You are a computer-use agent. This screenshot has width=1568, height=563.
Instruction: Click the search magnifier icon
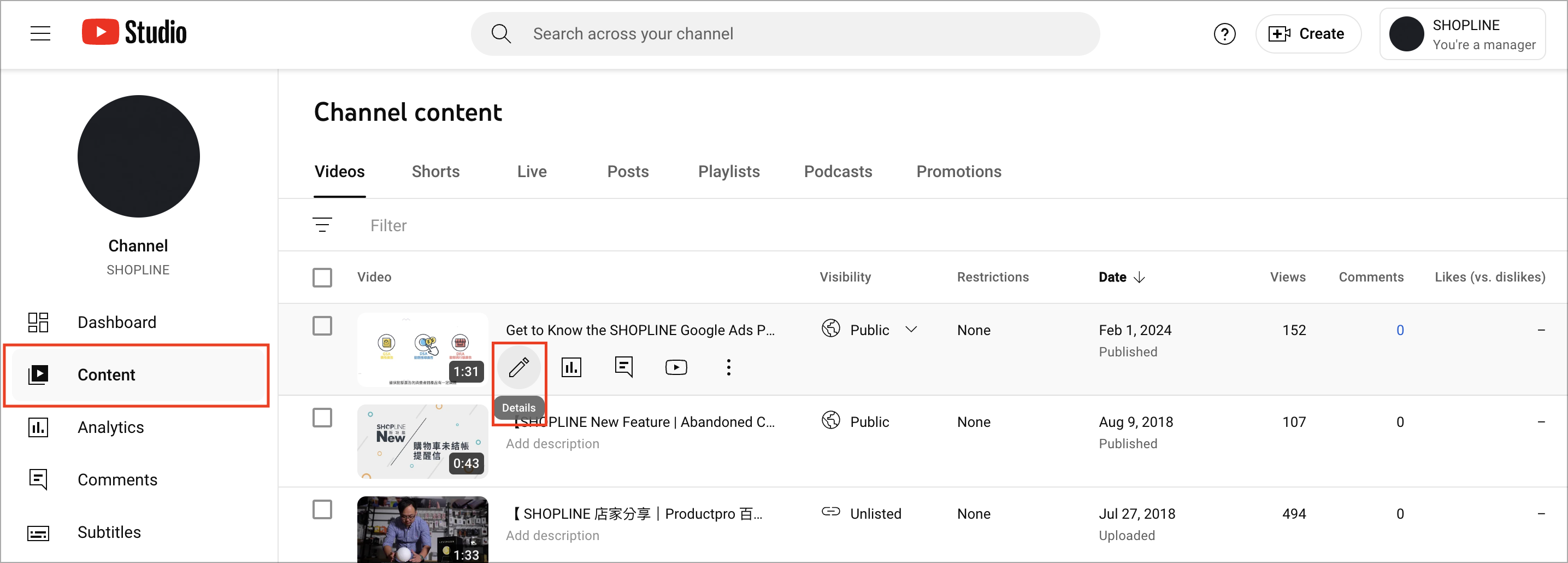click(501, 33)
